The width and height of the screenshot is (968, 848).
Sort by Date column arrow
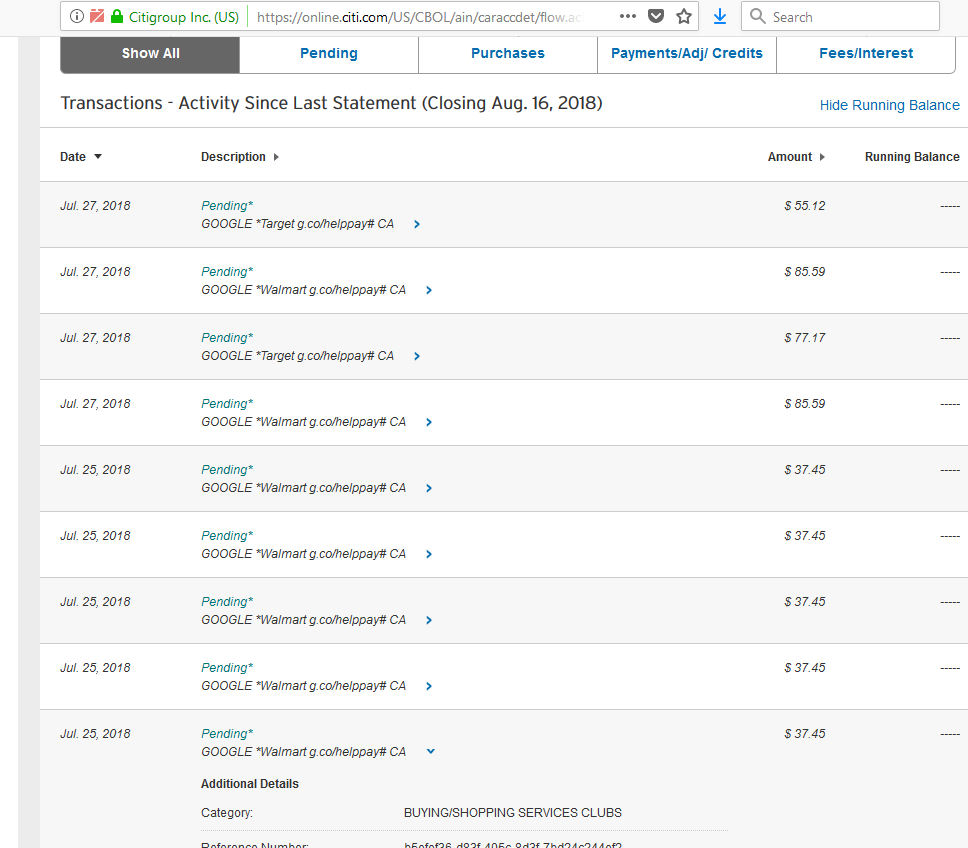[x=98, y=157]
